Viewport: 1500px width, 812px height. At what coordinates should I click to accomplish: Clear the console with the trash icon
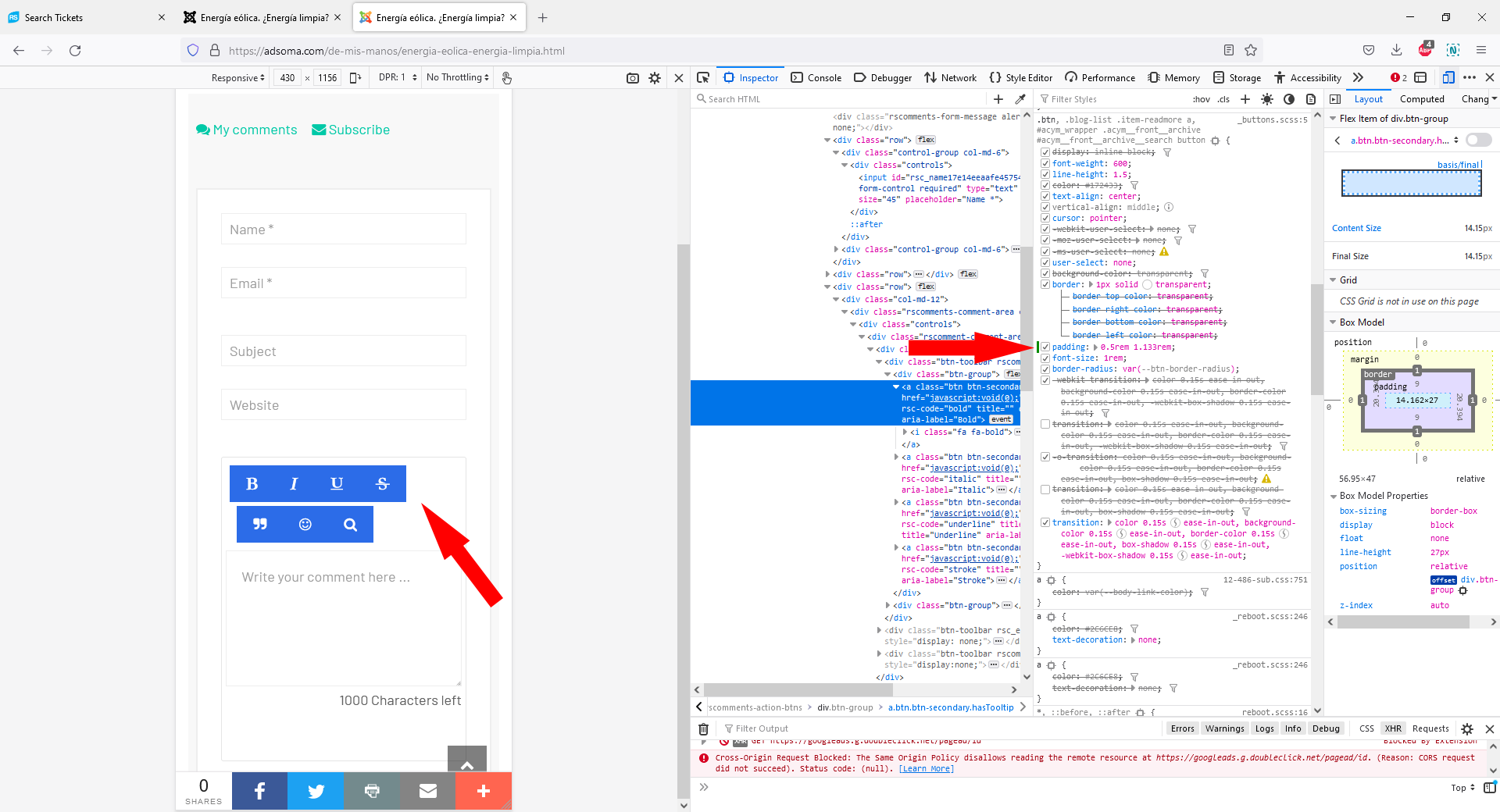tap(703, 728)
